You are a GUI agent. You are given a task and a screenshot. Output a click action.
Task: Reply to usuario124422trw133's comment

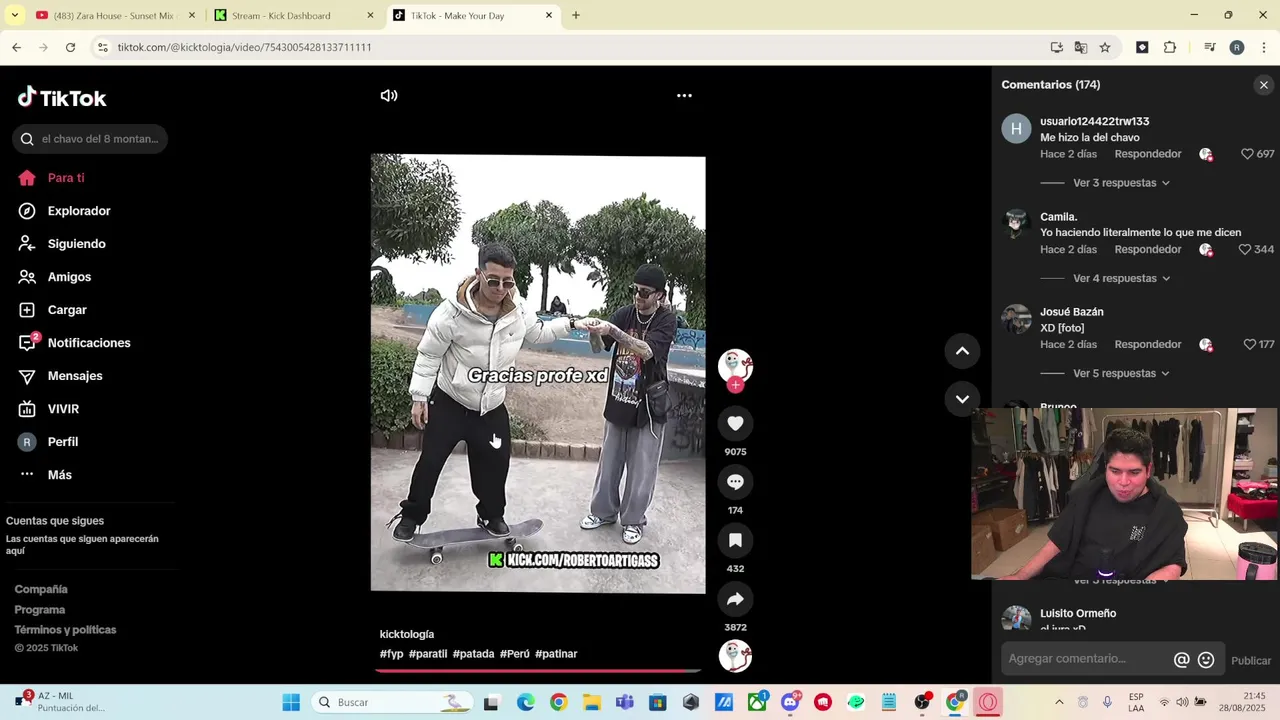point(1148,154)
